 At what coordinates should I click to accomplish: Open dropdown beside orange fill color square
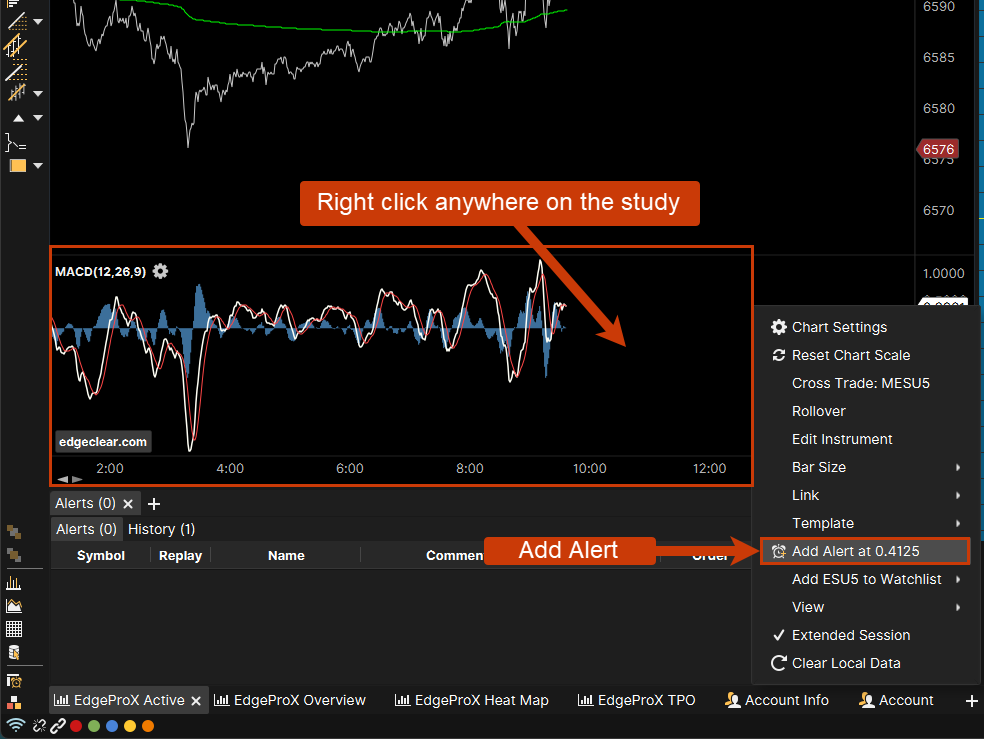(x=38, y=166)
